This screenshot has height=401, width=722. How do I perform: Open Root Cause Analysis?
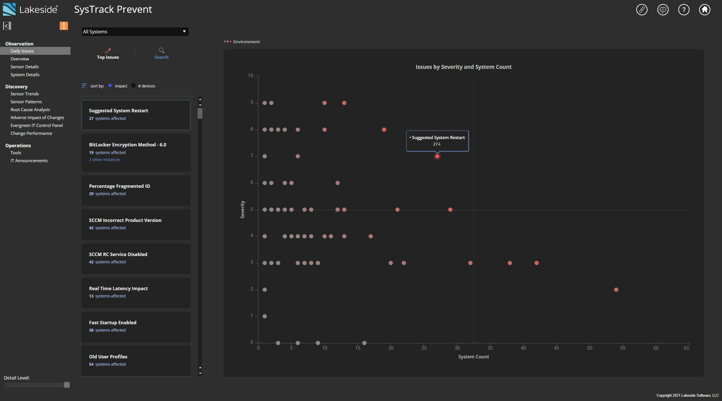[x=30, y=110]
